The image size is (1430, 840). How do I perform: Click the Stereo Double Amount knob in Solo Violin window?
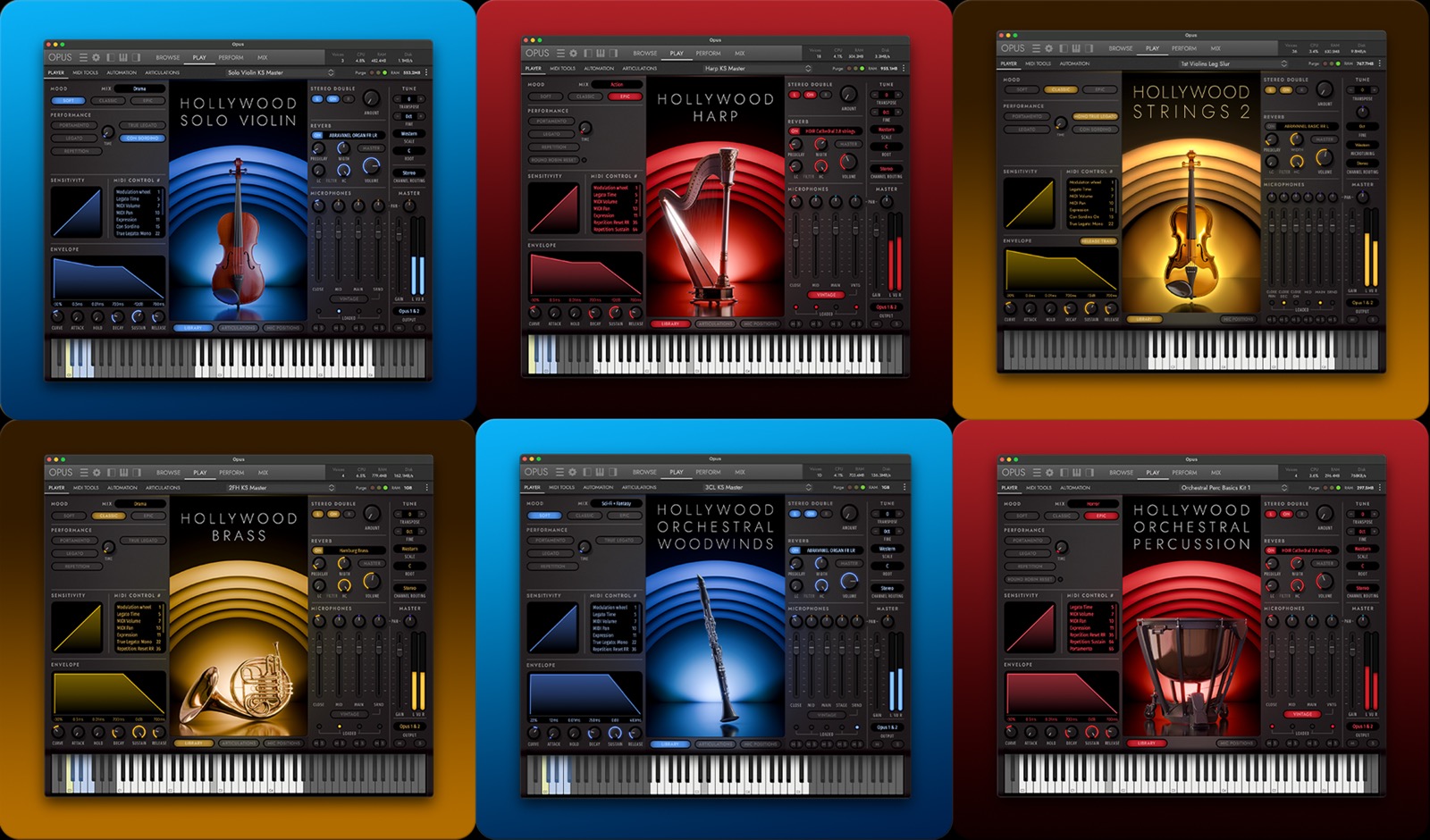(371, 99)
